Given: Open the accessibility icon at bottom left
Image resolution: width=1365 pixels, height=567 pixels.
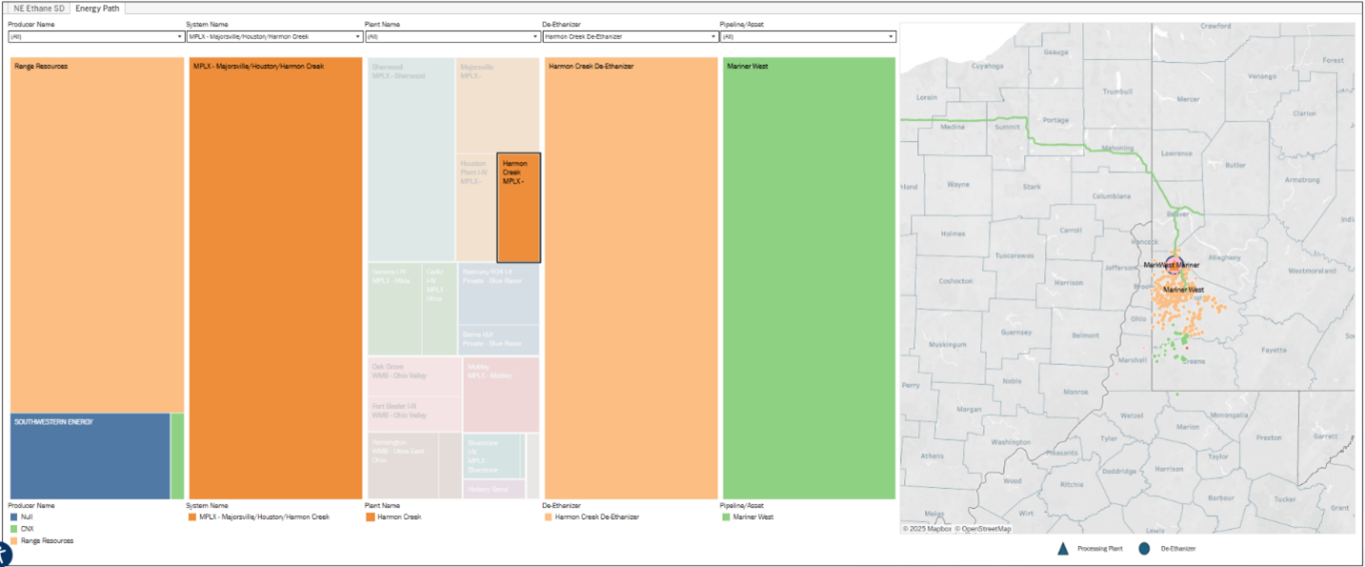Looking at the screenshot, I should 3,556.
